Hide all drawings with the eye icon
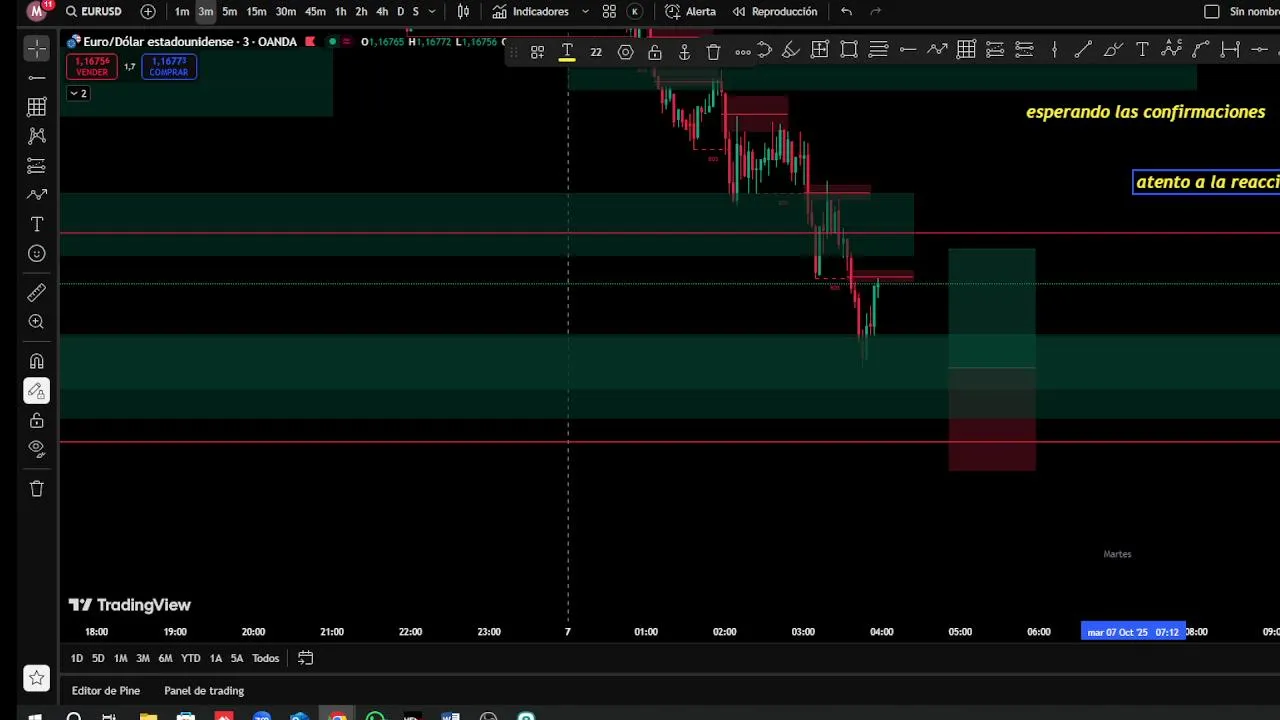The height and width of the screenshot is (720, 1280). (36, 448)
